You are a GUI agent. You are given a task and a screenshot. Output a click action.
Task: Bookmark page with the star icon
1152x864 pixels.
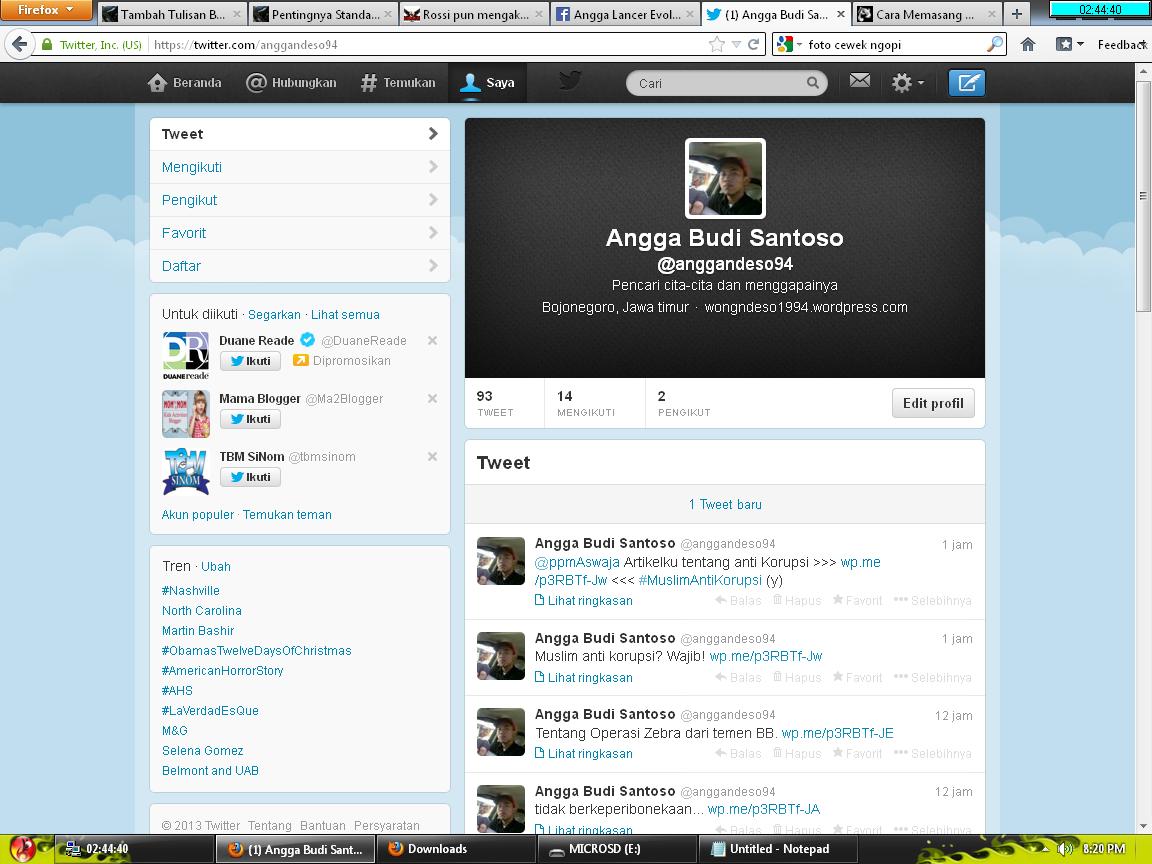(717, 44)
